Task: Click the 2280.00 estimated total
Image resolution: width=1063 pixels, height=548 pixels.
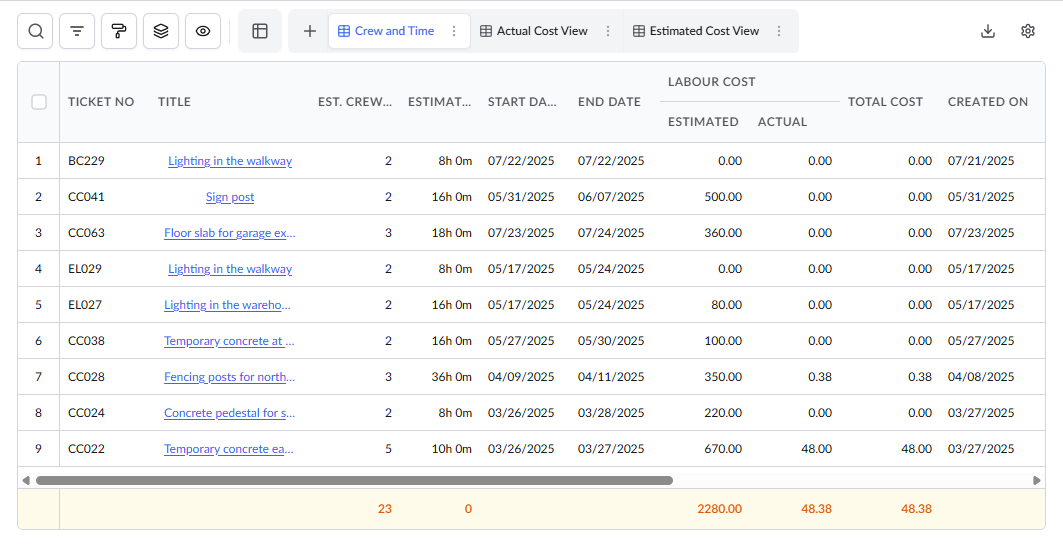Action: point(719,509)
